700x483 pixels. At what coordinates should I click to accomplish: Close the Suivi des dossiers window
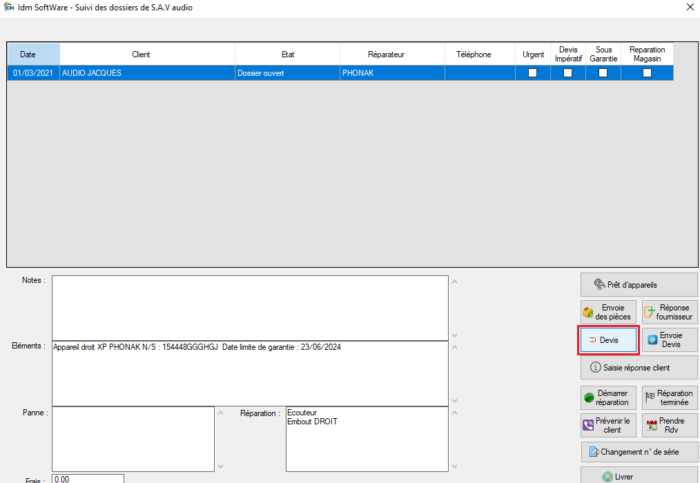pos(690,7)
